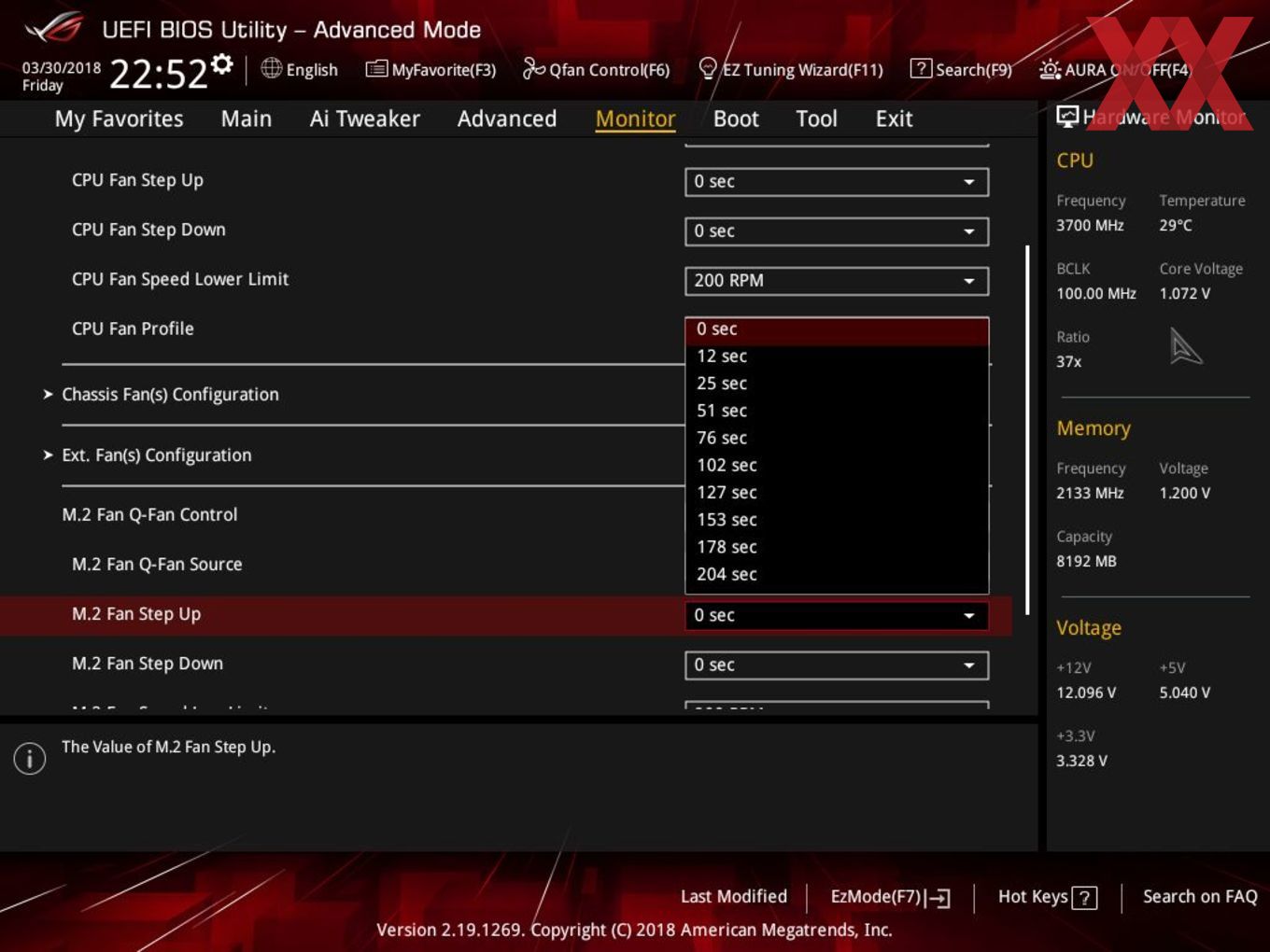Viewport: 1270px width, 952px height.
Task: Expand Chassis Fan(s) Configuration
Action: click(170, 395)
